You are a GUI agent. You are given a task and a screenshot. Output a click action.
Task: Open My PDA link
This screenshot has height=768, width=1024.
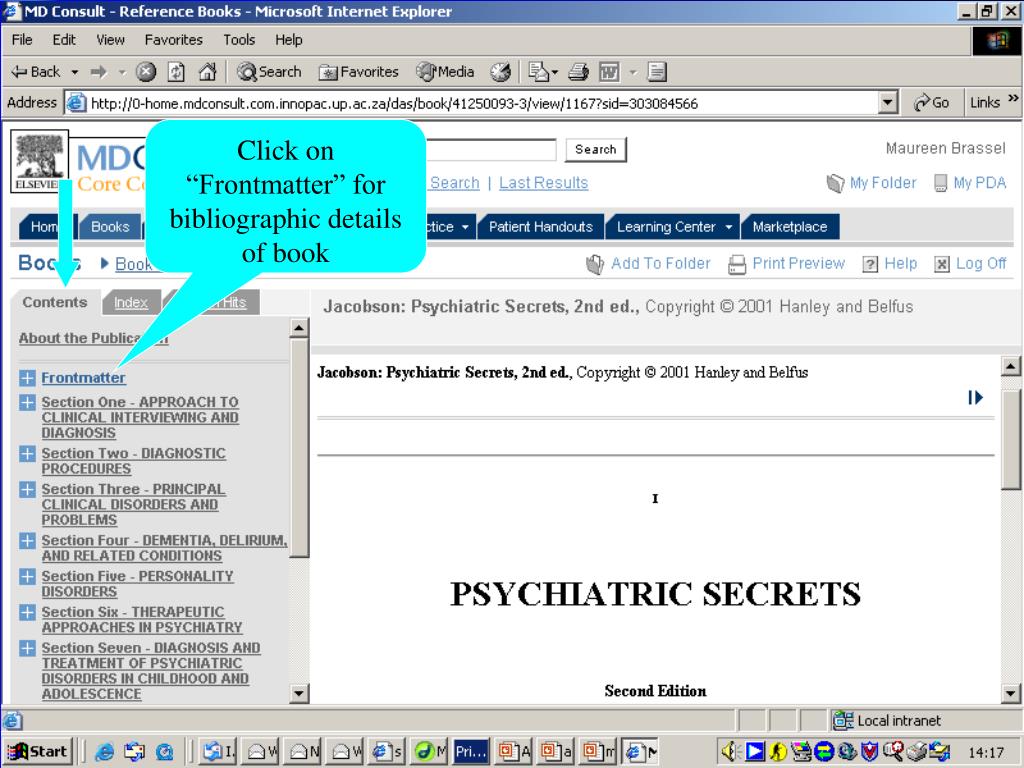tap(970, 183)
